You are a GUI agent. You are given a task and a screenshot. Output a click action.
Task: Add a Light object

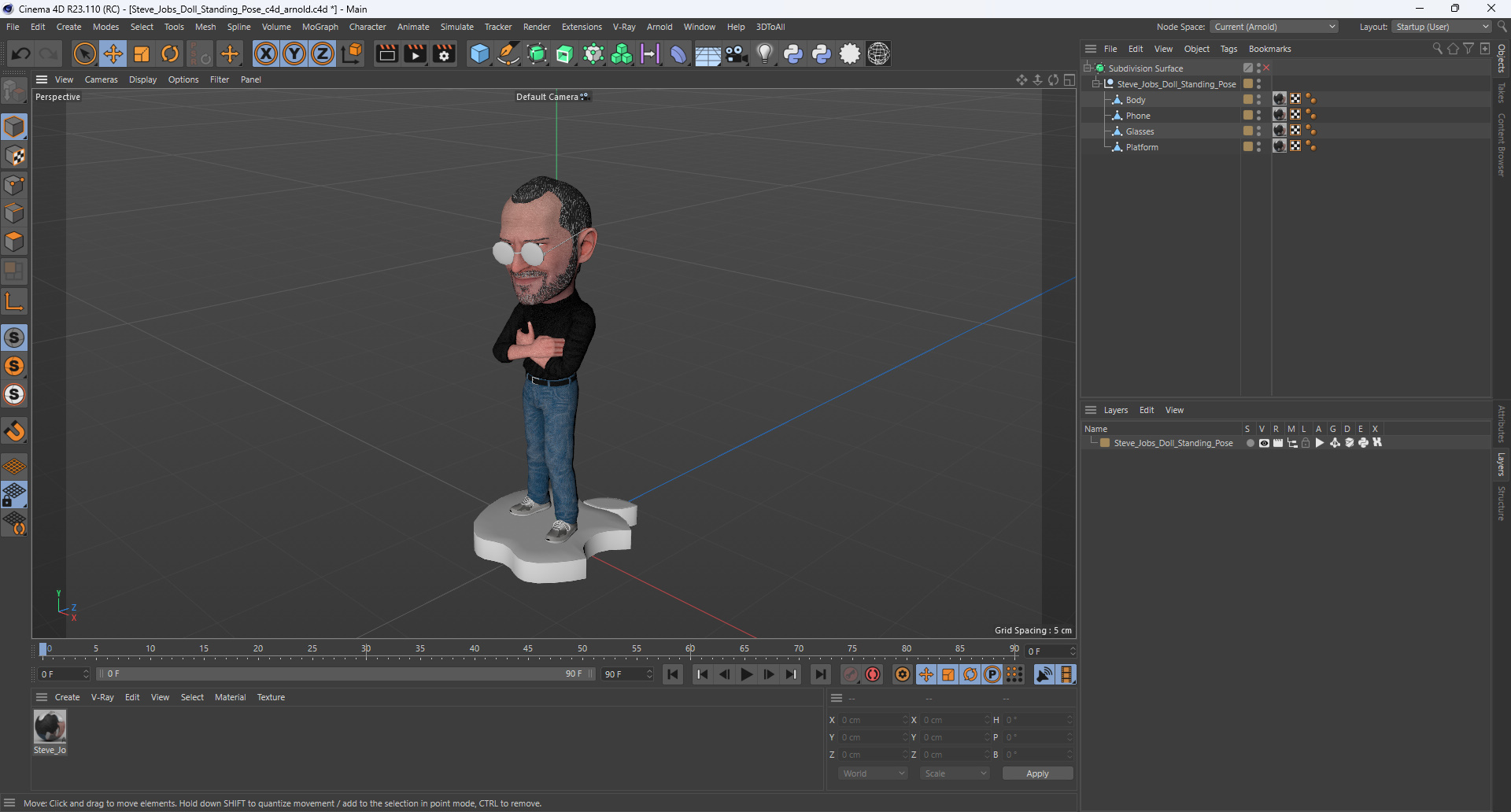[765, 54]
